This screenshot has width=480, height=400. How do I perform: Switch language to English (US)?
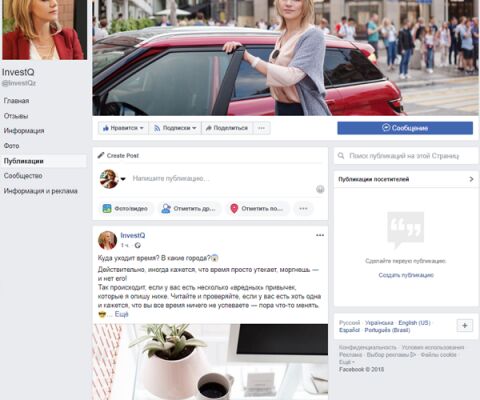[414, 323]
